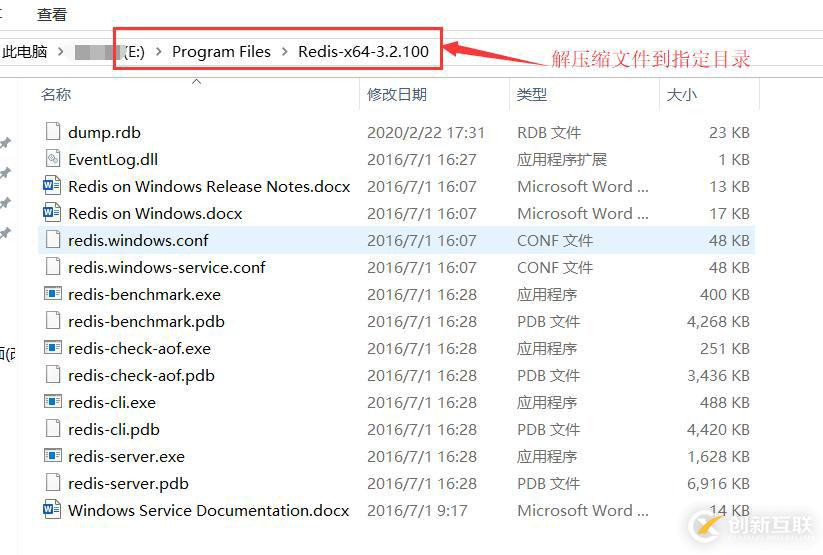Click the 6,916 KB size of redis-server.pdb
Viewport: 823px width, 555px height.
pos(718,484)
